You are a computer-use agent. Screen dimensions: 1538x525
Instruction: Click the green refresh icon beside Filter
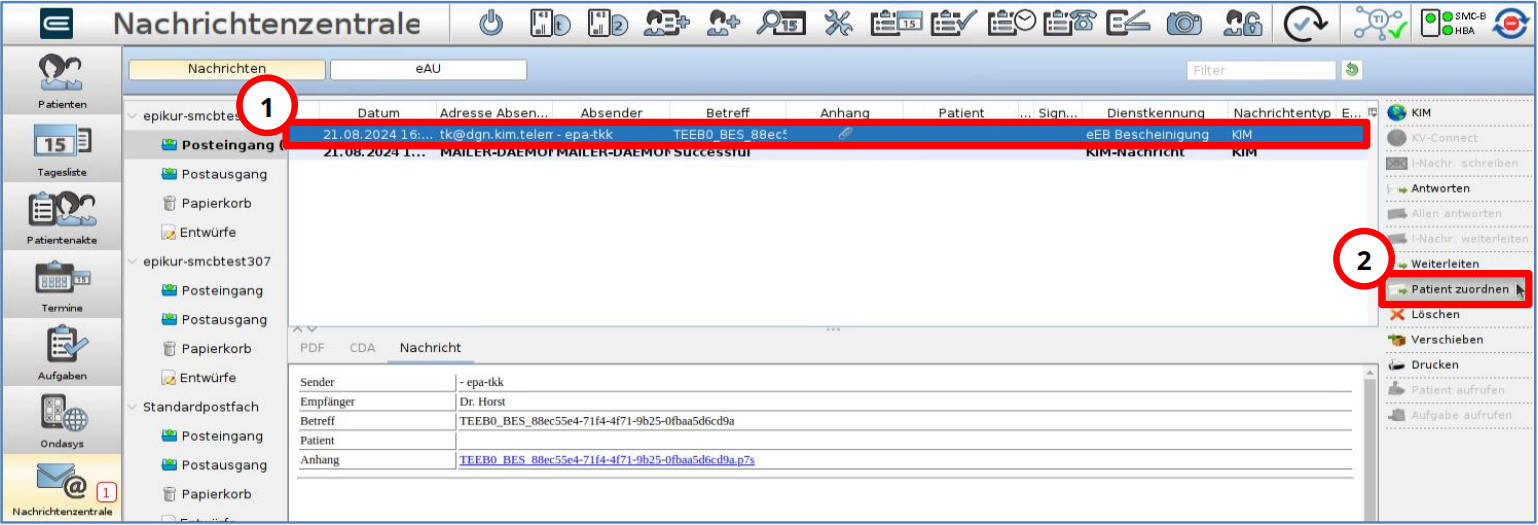pos(1352,70)
